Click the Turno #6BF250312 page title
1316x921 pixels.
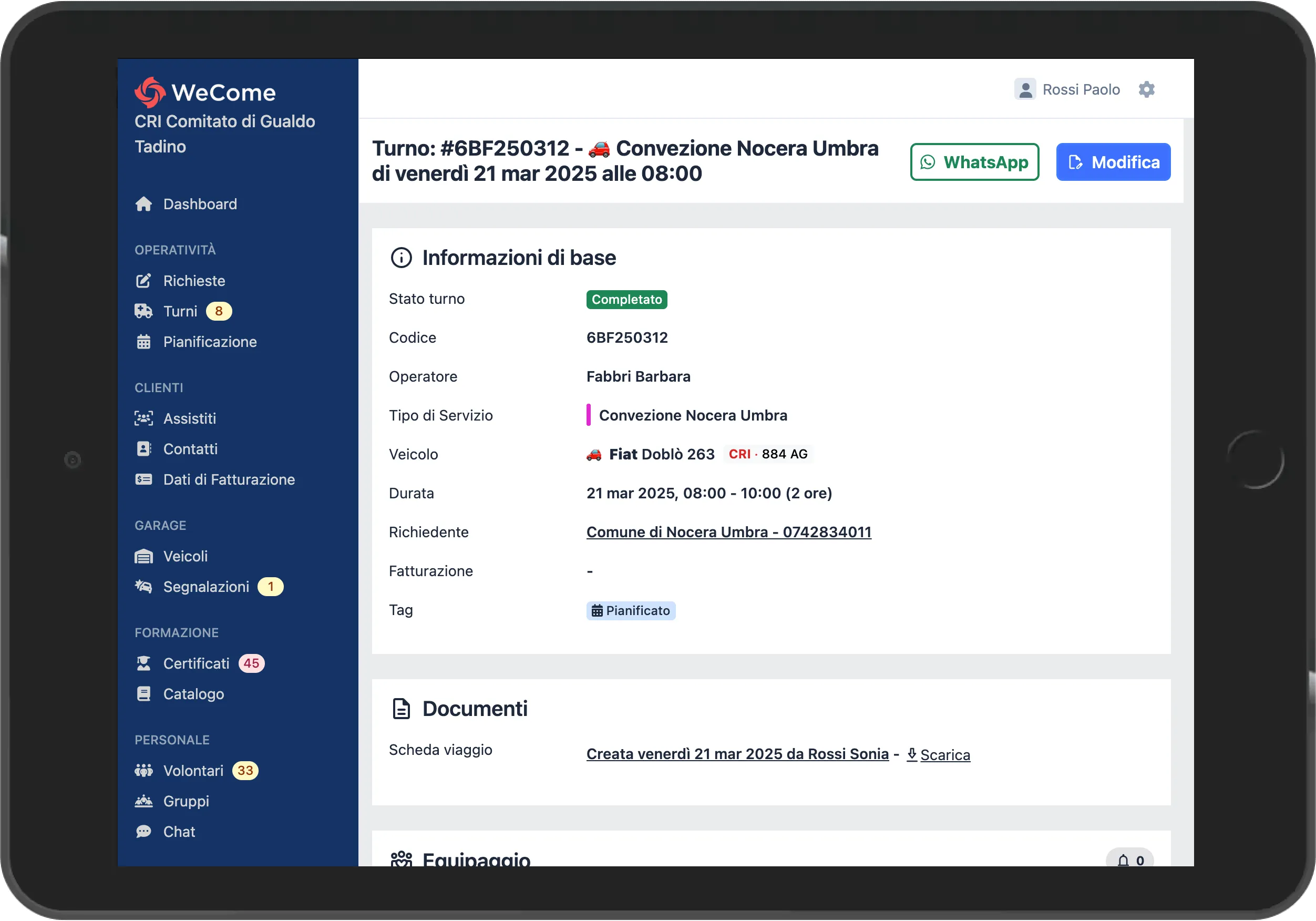coord(625,161)
